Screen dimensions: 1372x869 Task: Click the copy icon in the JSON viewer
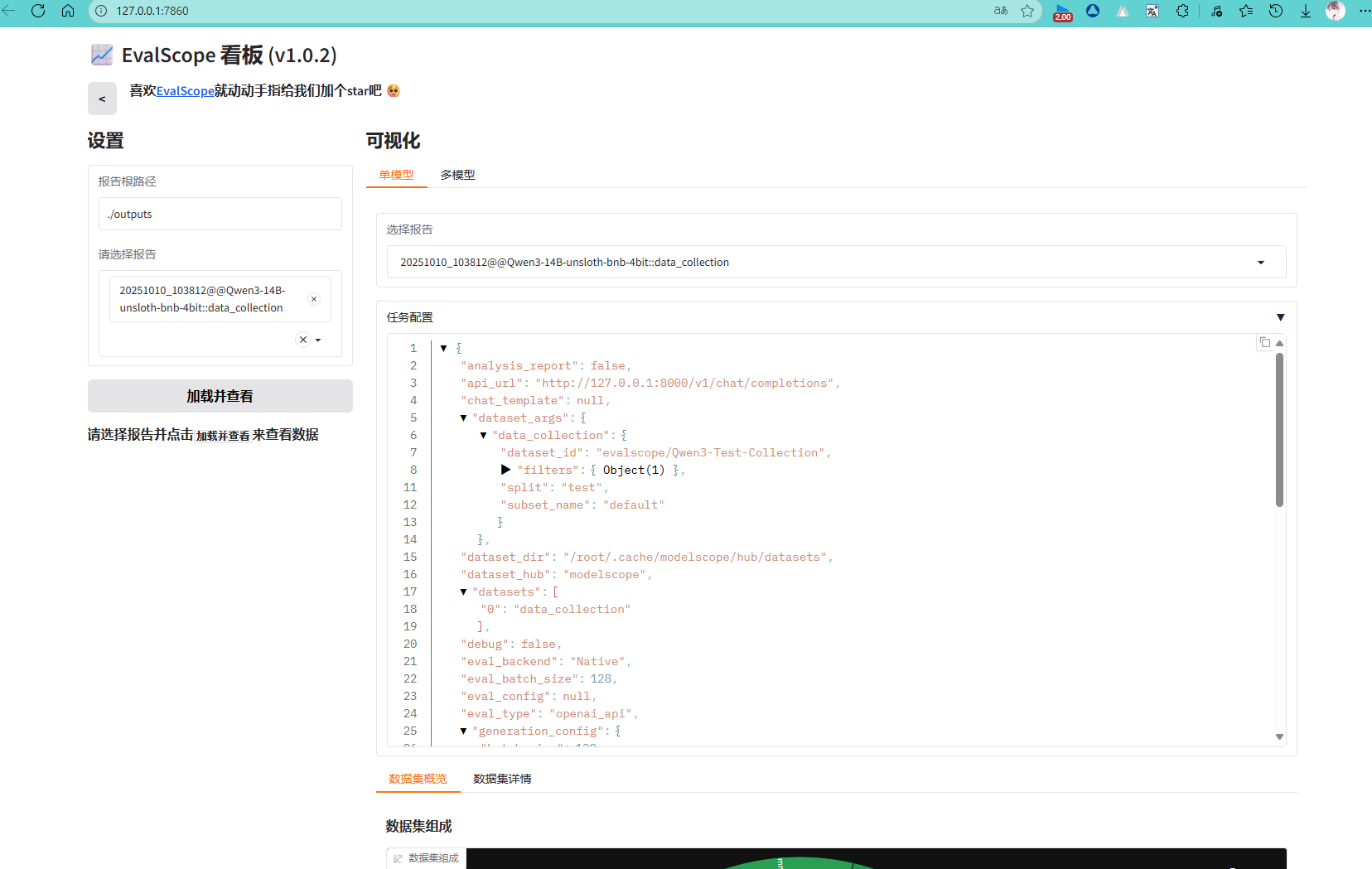point(1263,342)
